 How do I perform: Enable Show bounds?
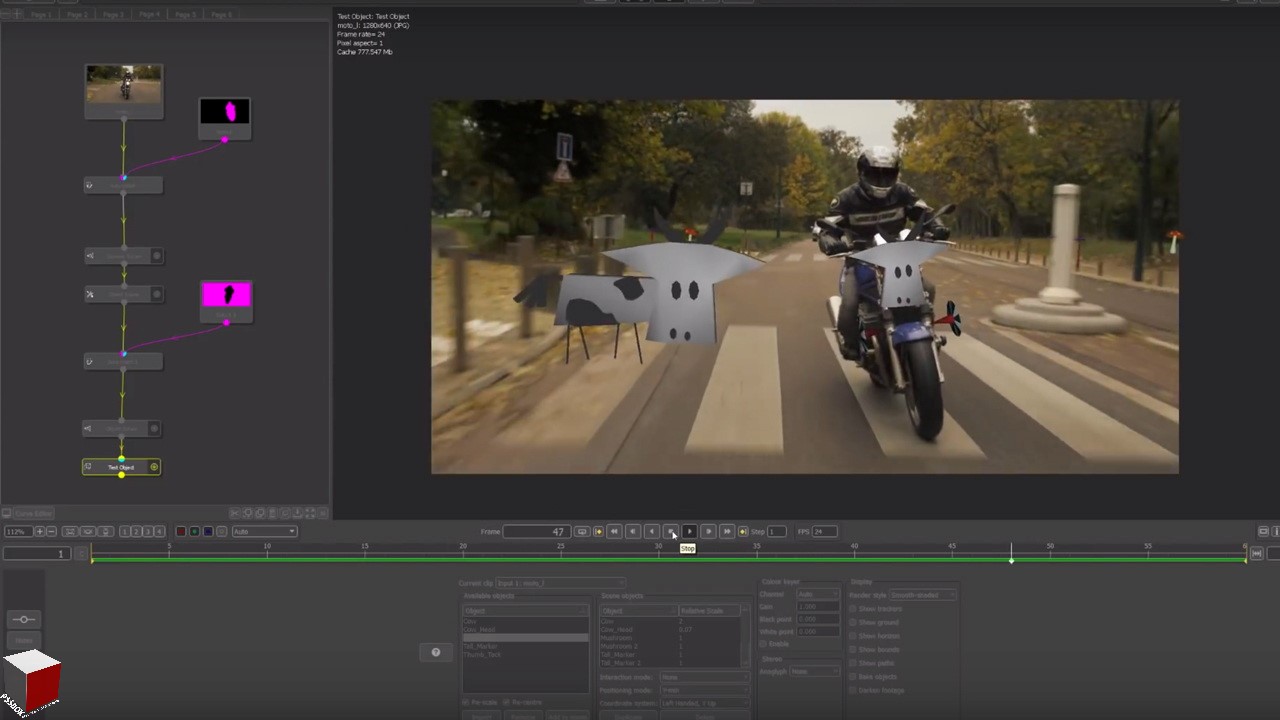pos(853,650)
